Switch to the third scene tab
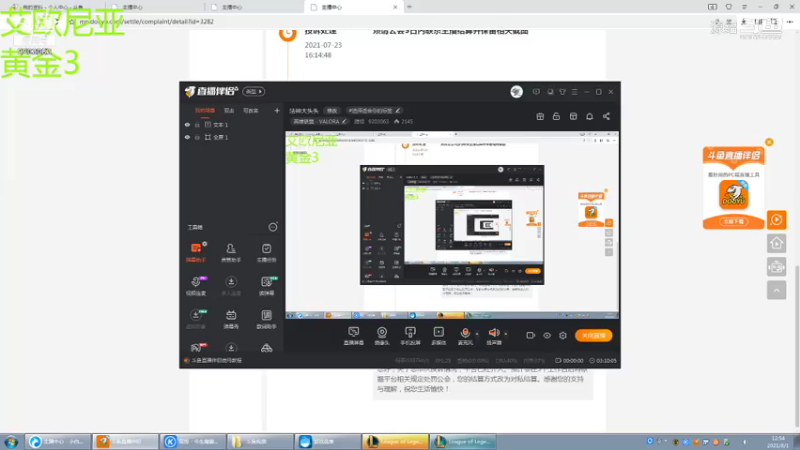This screenshot has height=450, width=800. tap(251, 111)
